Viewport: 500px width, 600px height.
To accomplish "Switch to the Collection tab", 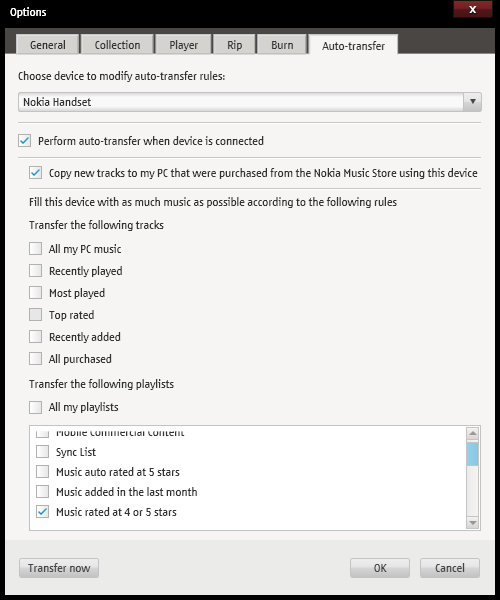I will click(x=117, y=45).
